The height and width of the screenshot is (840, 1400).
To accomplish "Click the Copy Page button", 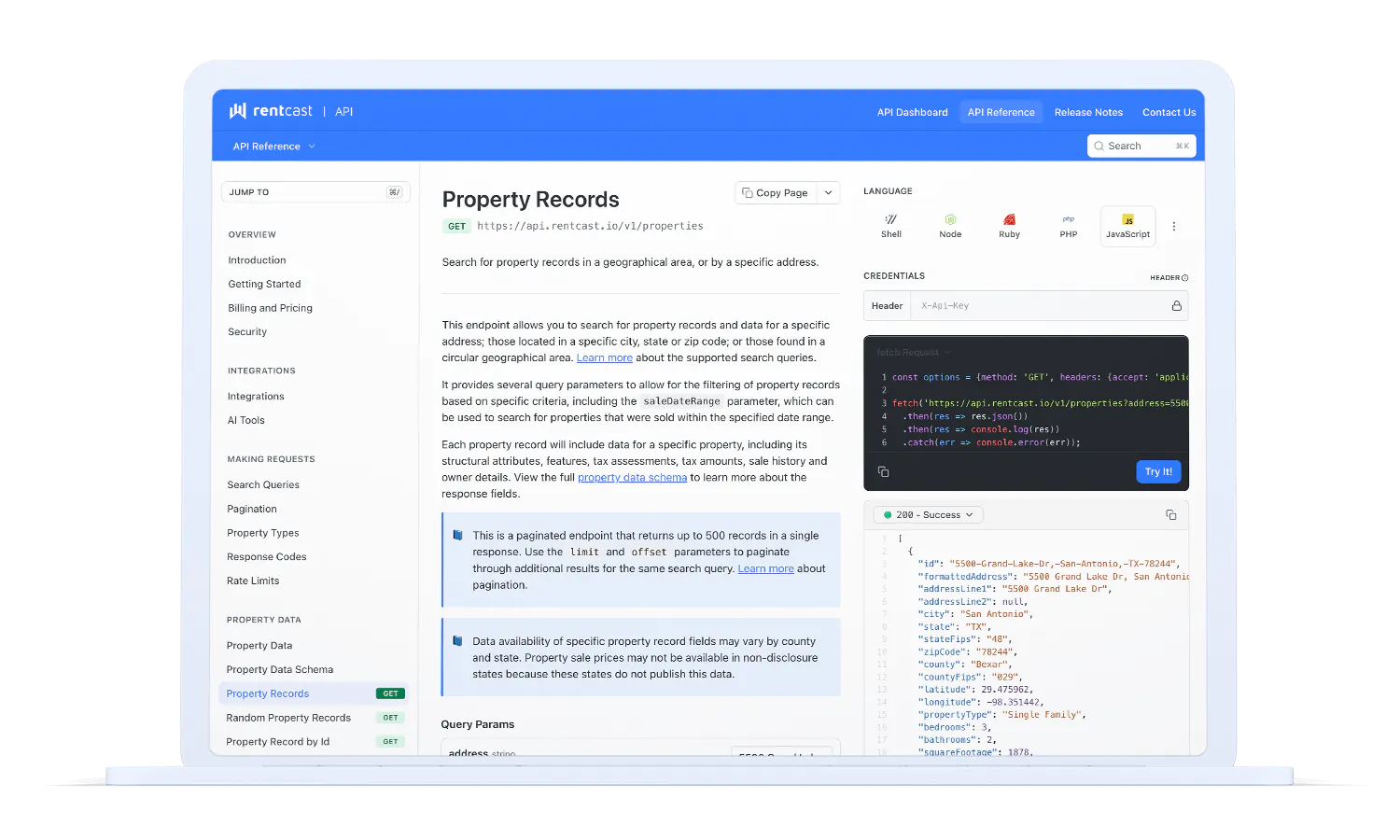I will [x=776, y=193].
